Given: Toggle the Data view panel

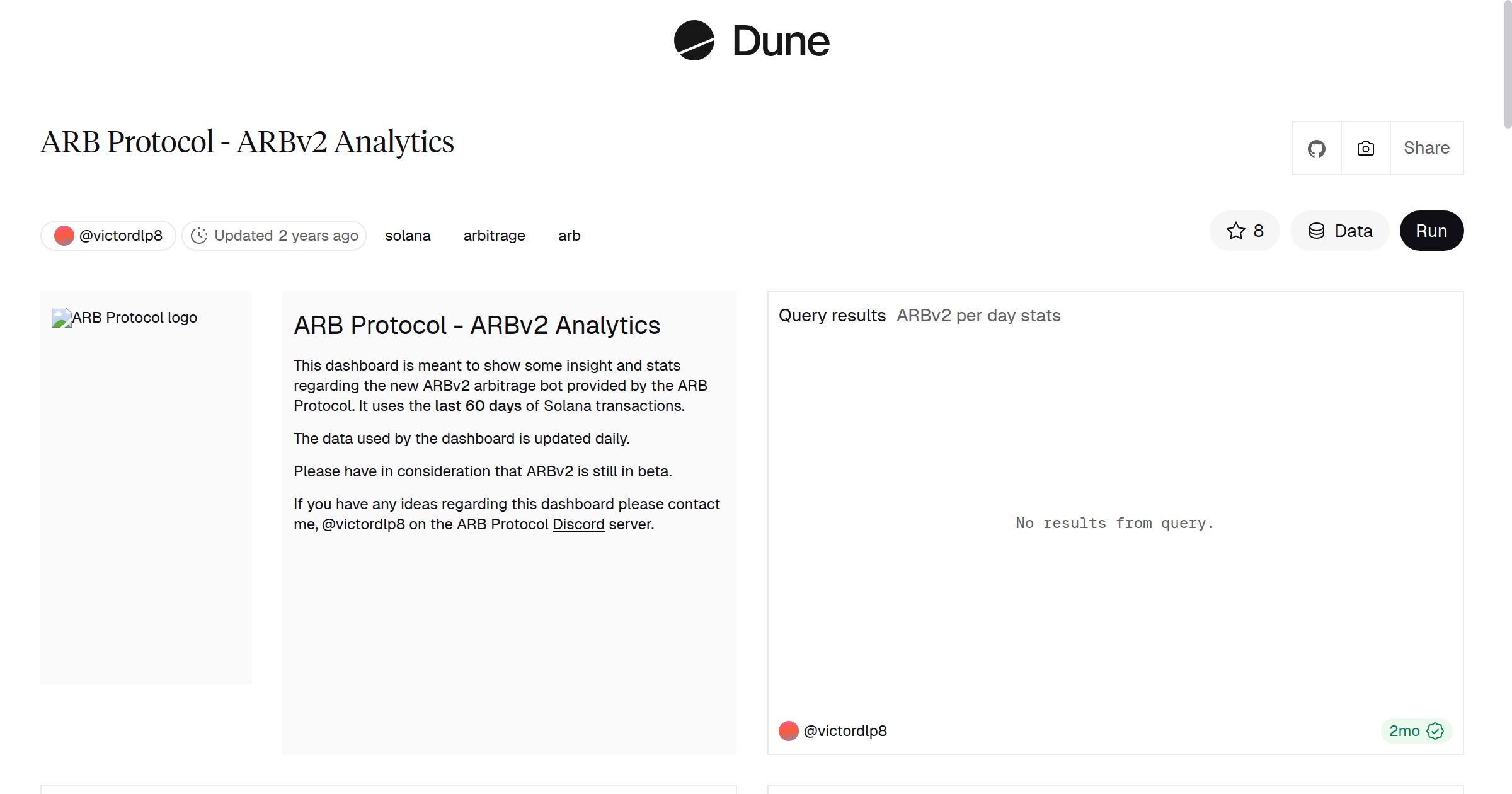Looking at the screenshot, I should [1339, 231].
